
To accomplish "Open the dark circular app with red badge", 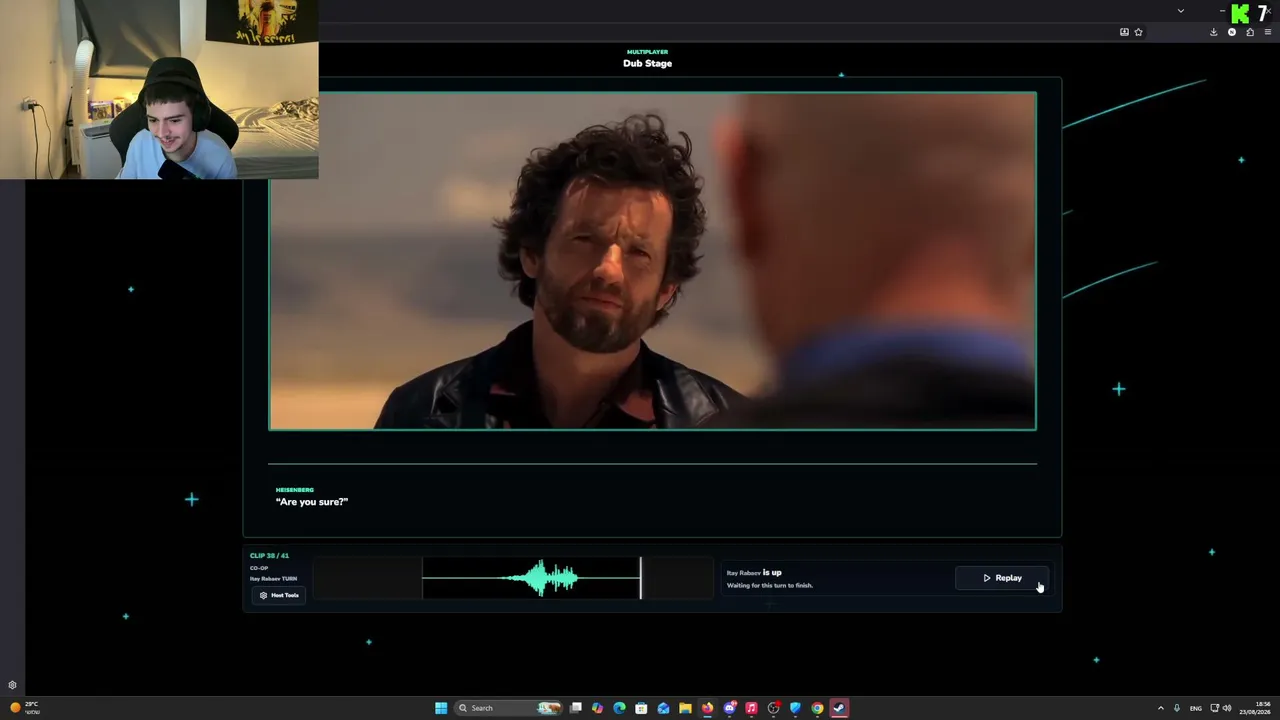I will [774, 708].
